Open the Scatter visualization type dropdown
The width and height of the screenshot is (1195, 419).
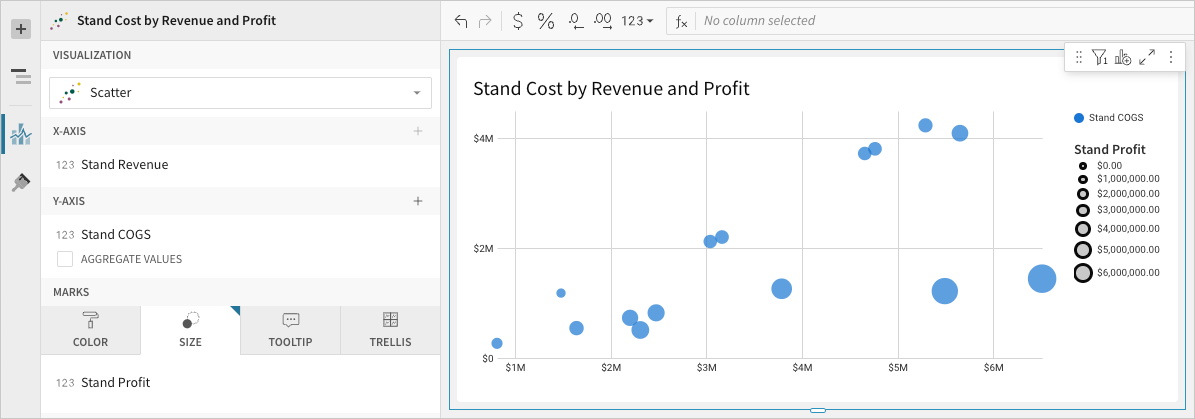240,93
